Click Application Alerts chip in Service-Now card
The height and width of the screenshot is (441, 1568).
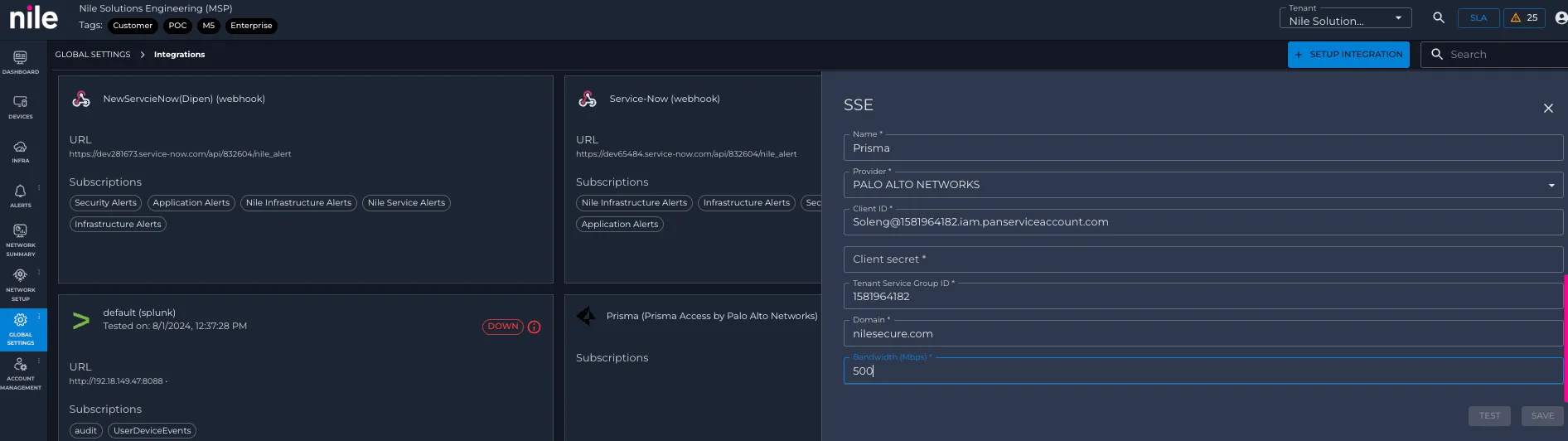click(620, 225)
